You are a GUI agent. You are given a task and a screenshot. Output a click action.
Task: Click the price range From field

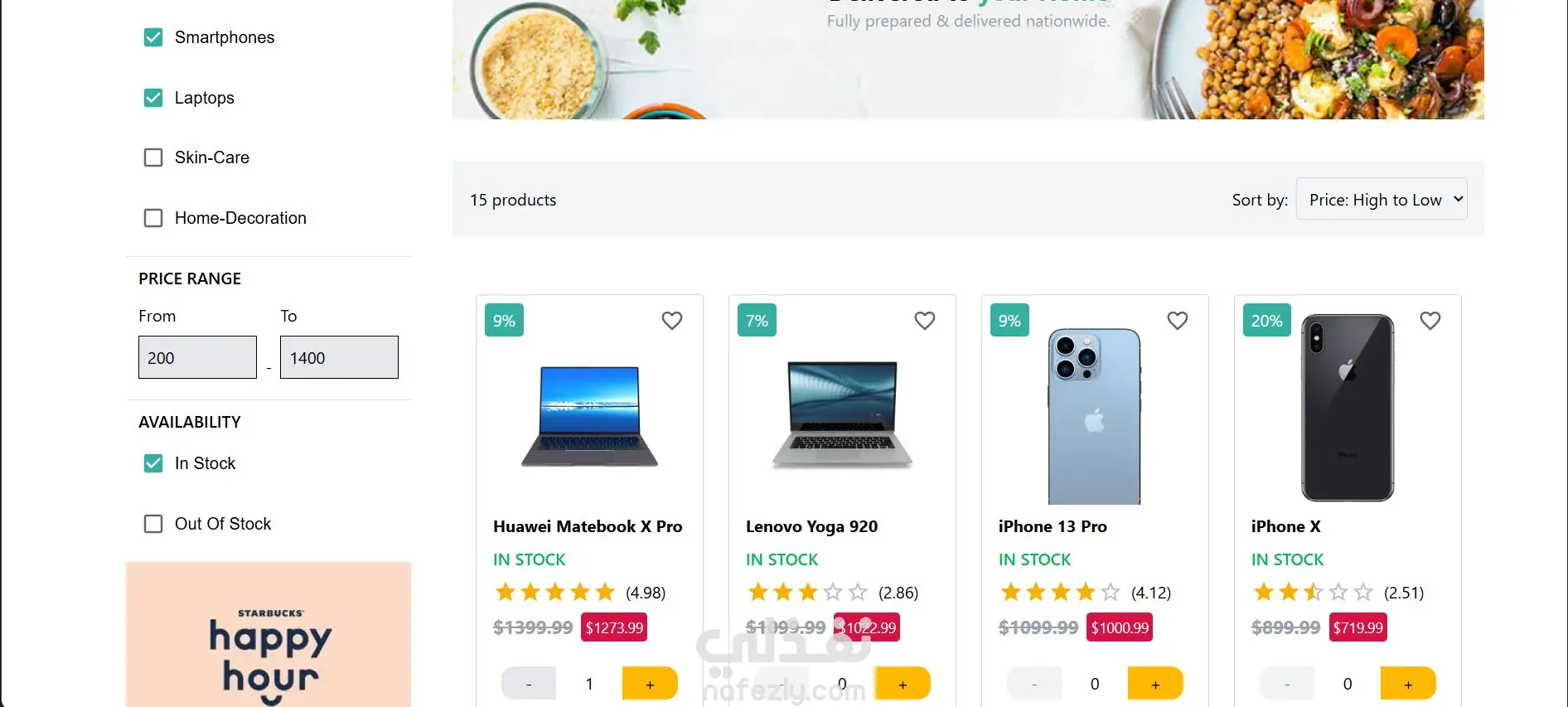197,357
